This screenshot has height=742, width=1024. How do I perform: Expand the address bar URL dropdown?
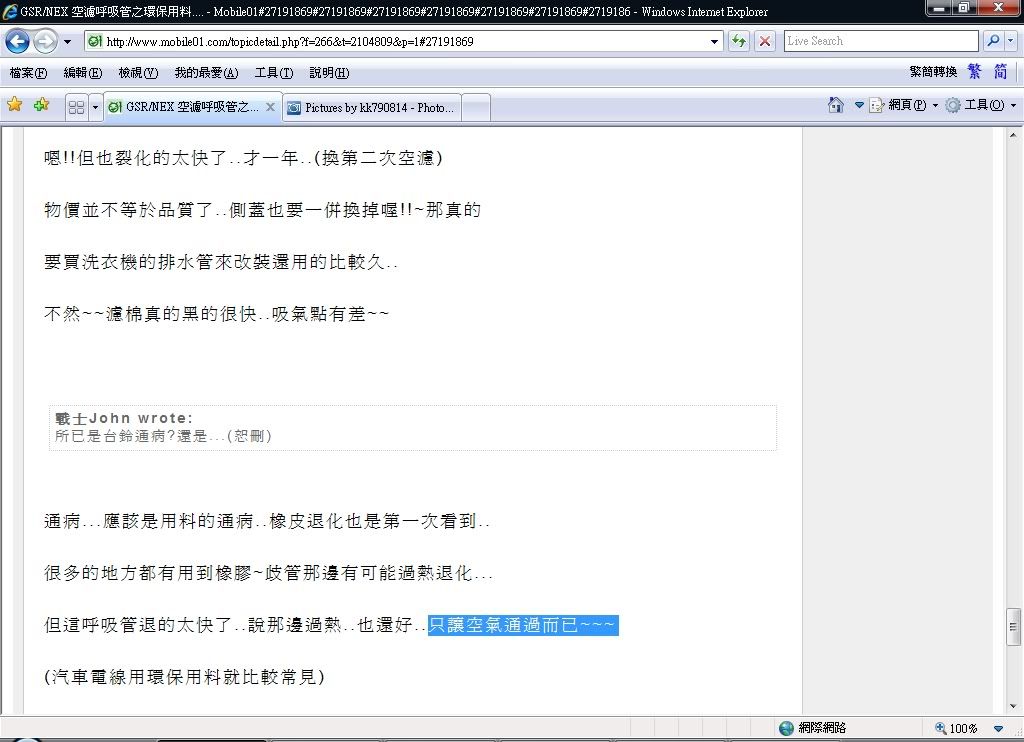714,42
